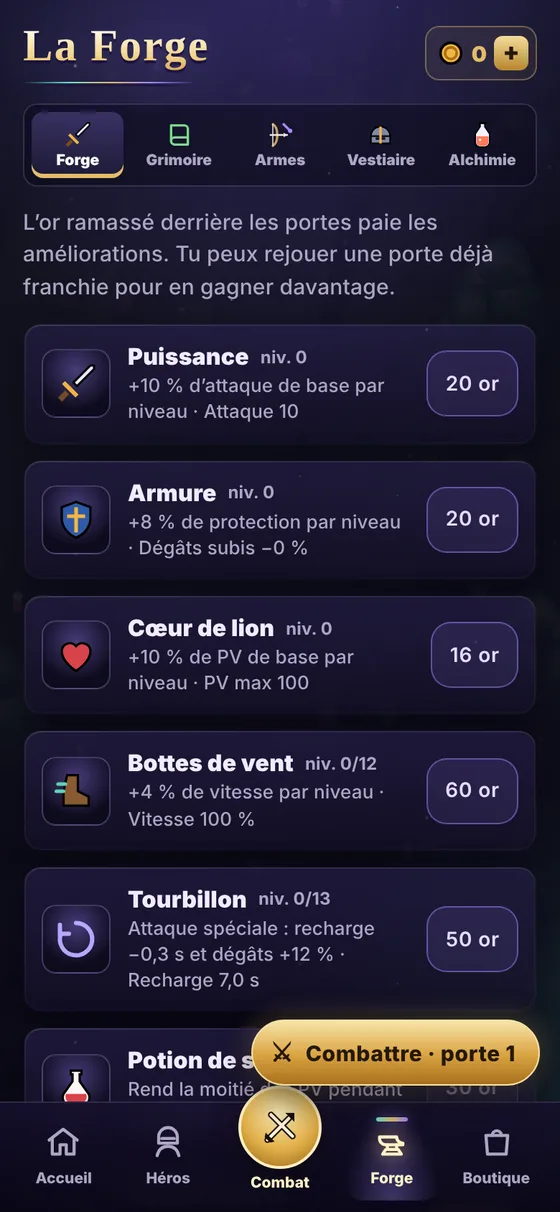560x1212 pixels.
Task: Go to the Alchimie tab
Action: 482,145
